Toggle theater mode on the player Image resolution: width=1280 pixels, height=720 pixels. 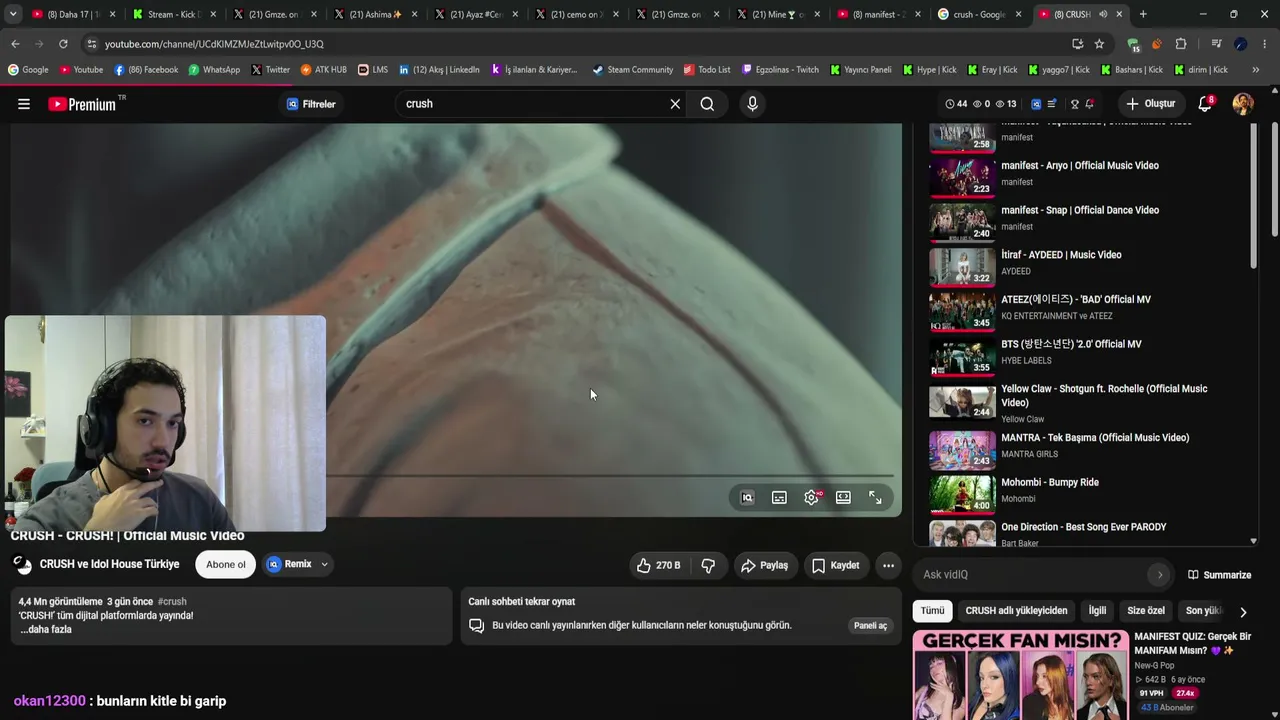tap(843, 497)
